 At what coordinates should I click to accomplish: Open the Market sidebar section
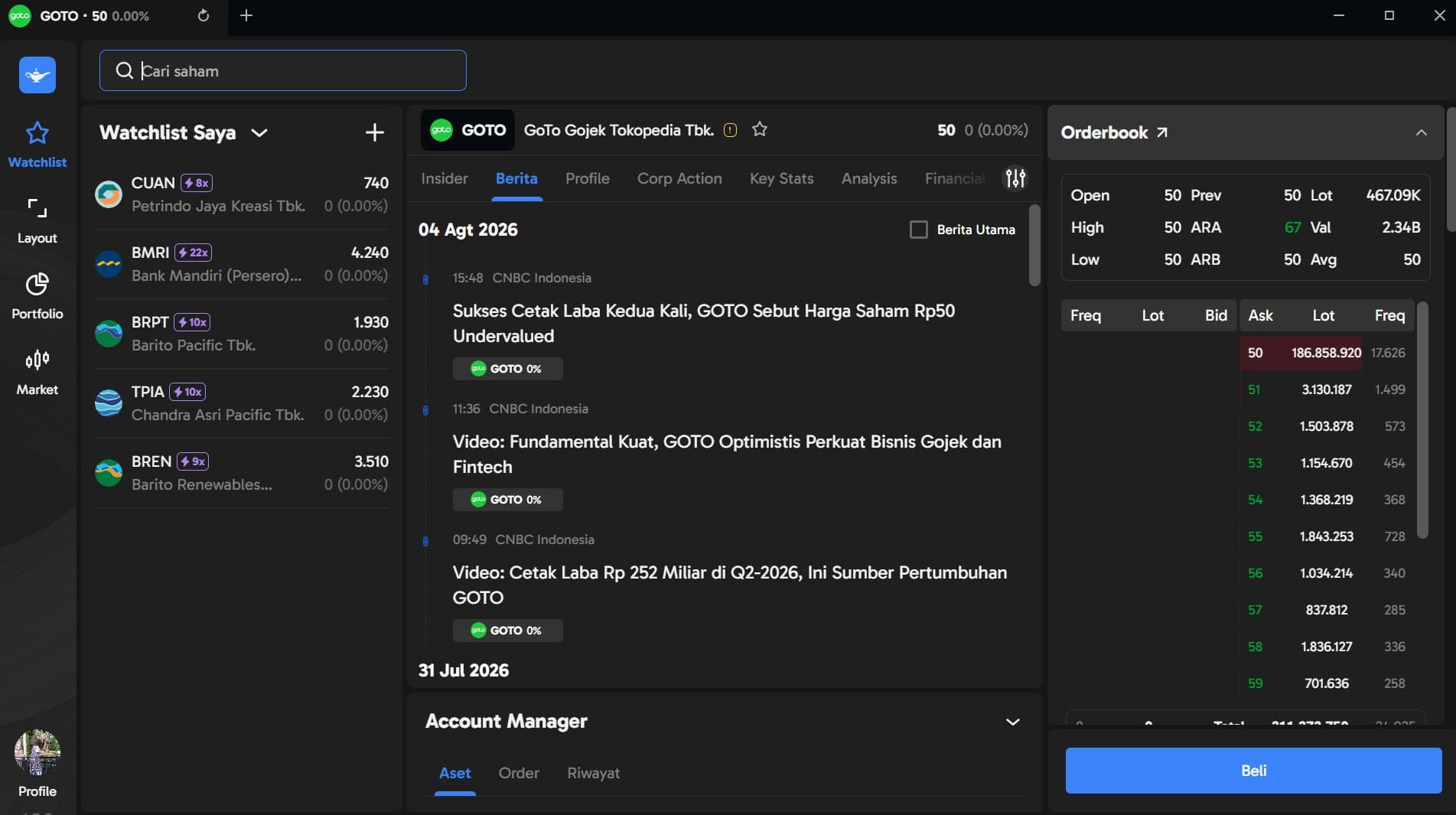click(x=37, y=372)
